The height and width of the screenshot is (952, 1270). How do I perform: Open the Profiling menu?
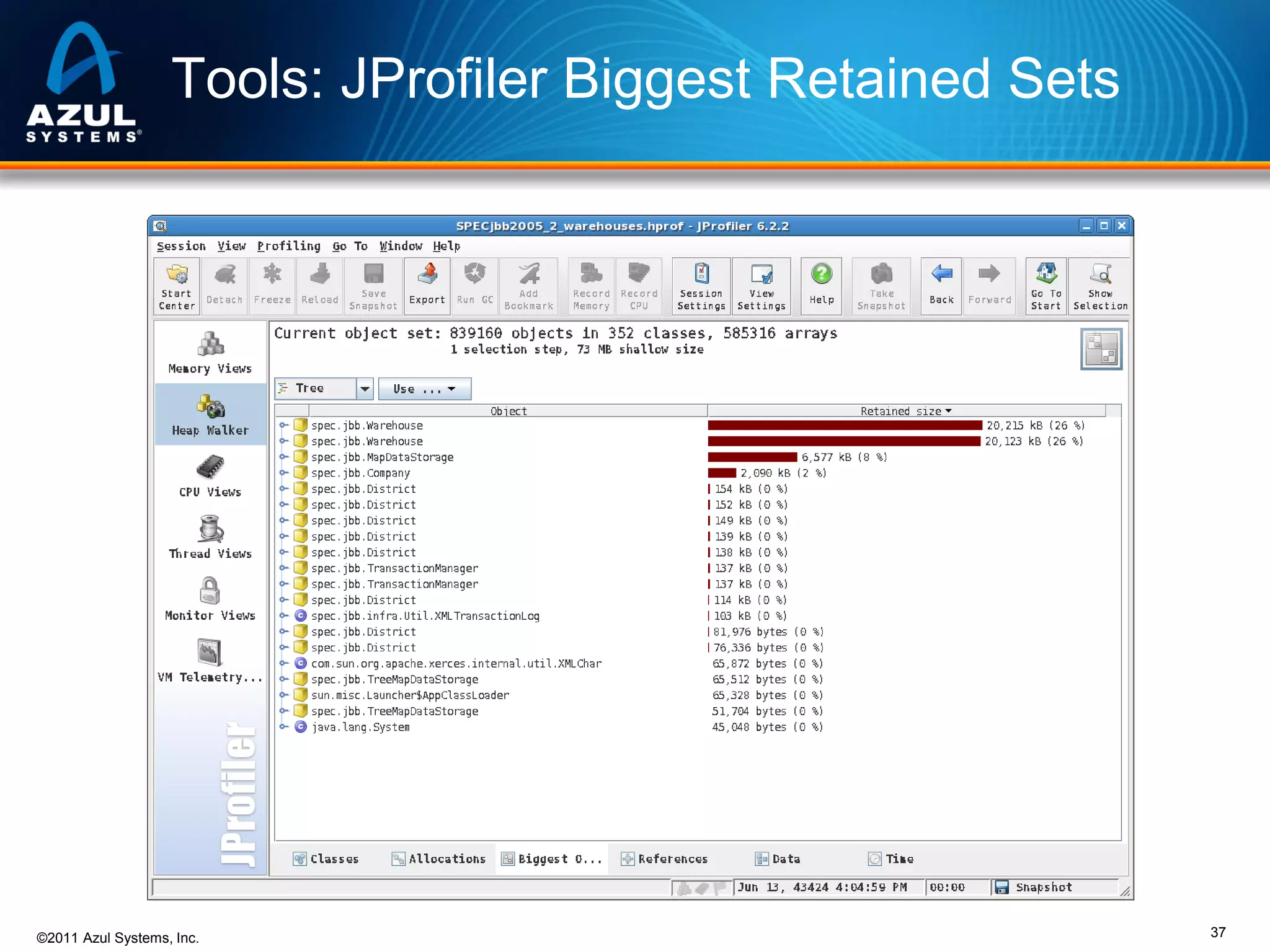(289, 246)
